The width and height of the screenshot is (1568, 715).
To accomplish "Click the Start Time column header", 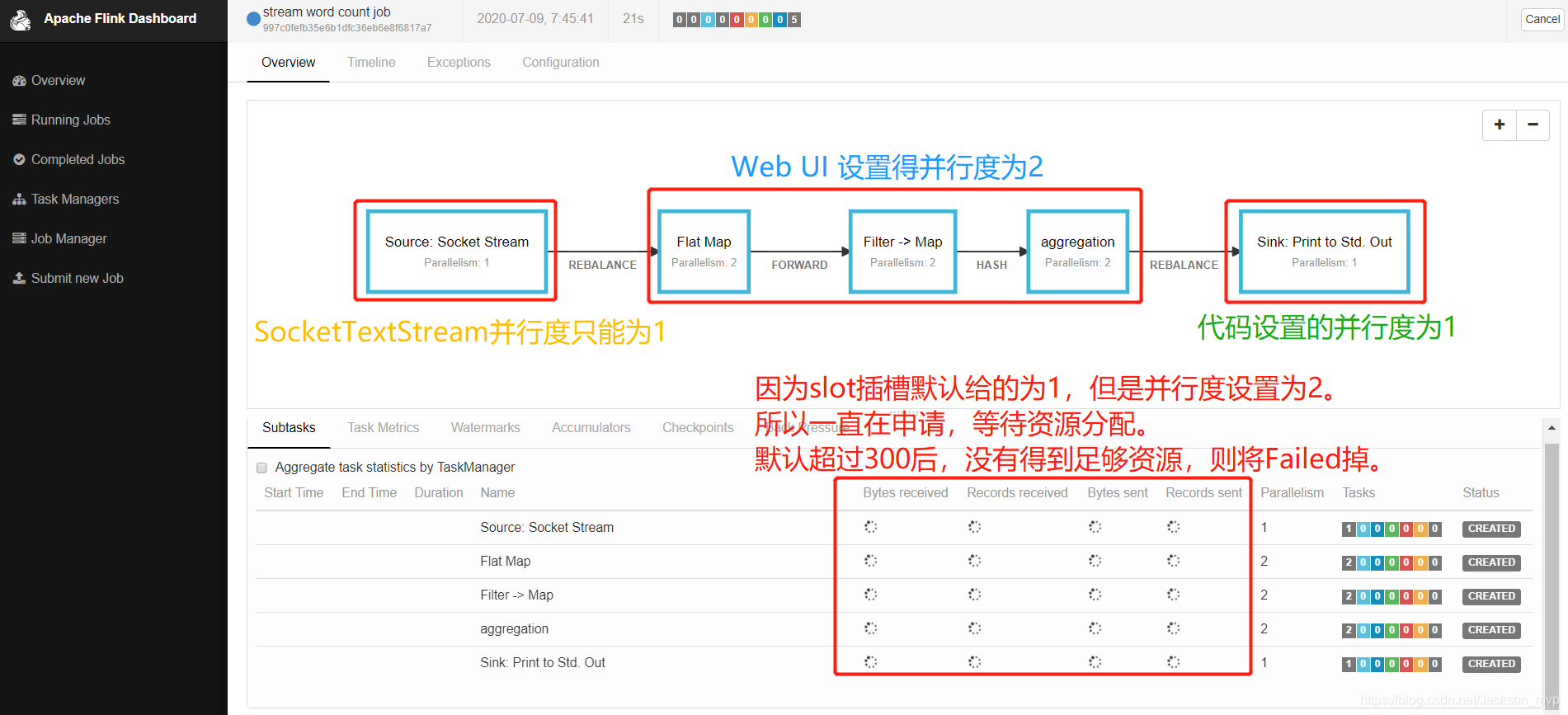I will [x=294, y=493].
